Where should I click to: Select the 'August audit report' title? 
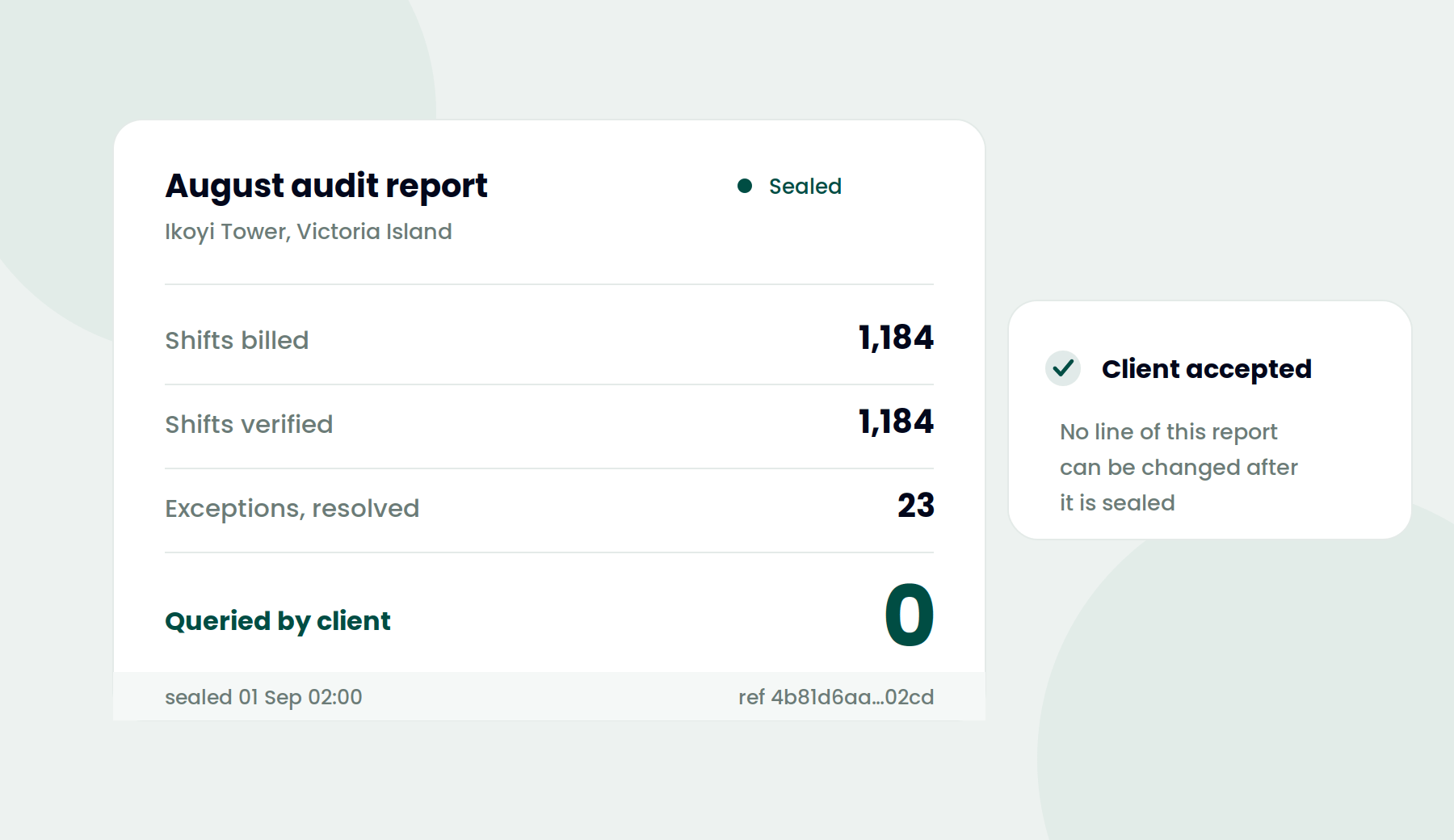click(326, 187)
